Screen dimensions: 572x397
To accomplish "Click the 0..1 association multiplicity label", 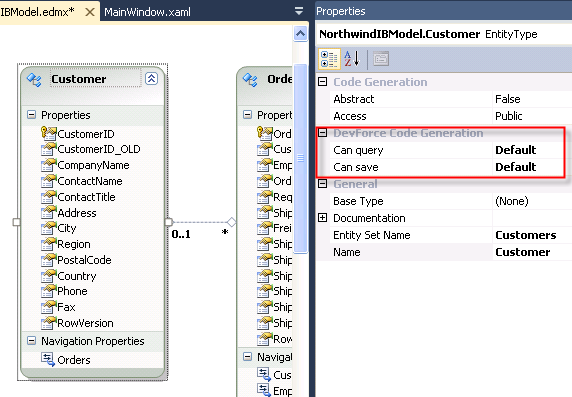I will pyautogui.click(x=181, y=234).
